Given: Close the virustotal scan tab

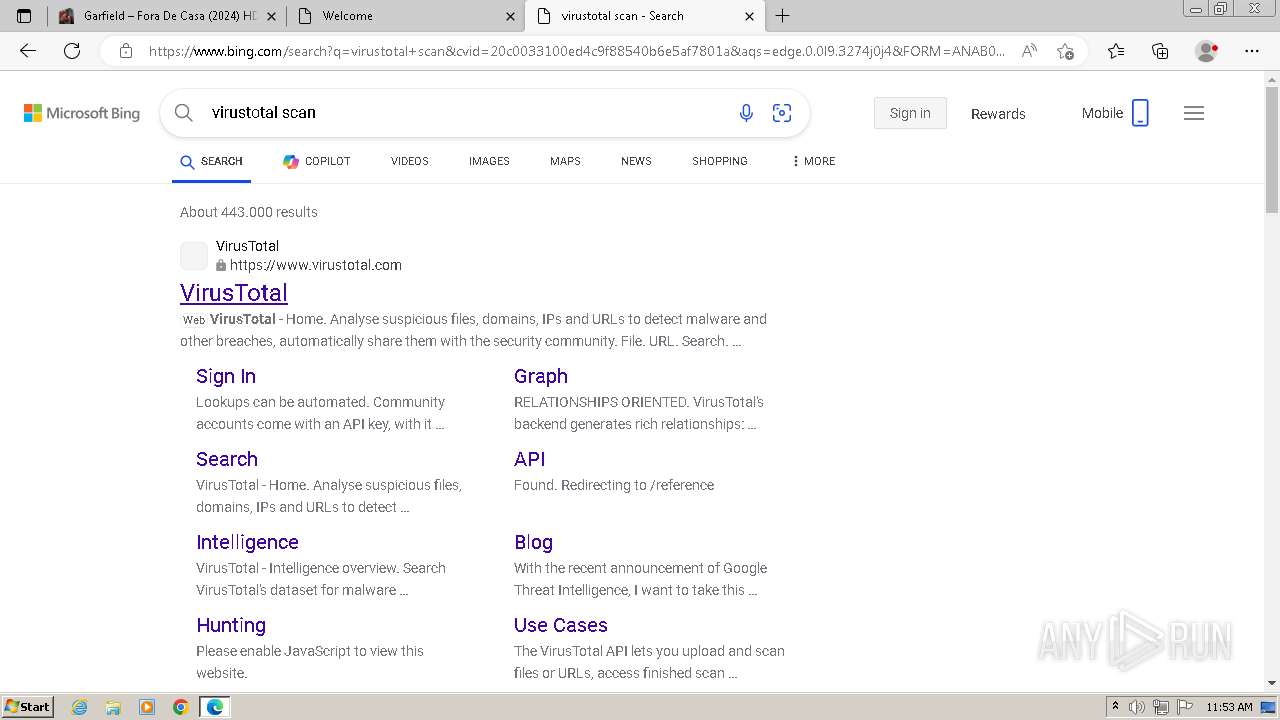Looking at the screenshot, I should pos(749,16).
